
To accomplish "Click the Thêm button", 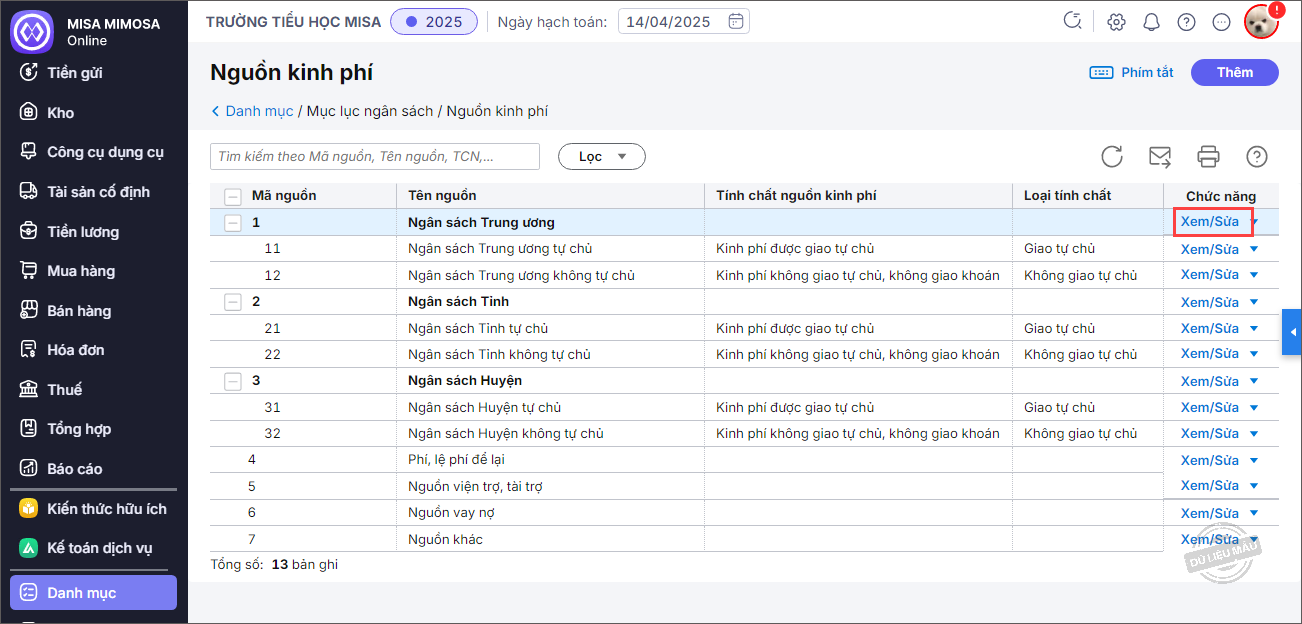I will (1234, 72).
